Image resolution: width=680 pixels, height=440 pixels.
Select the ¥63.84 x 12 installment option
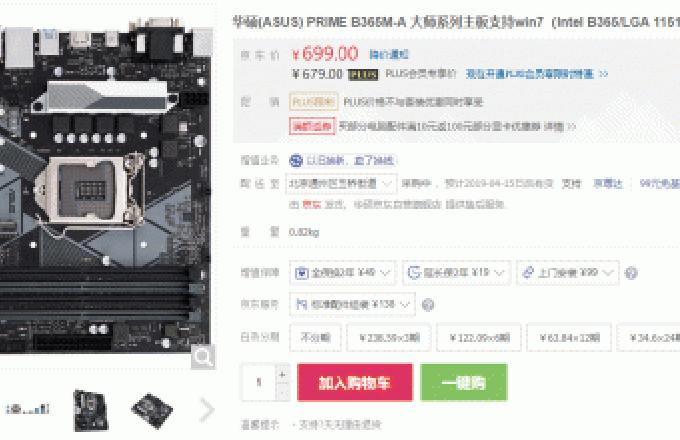pyautogui.click(x=569, y=337)
